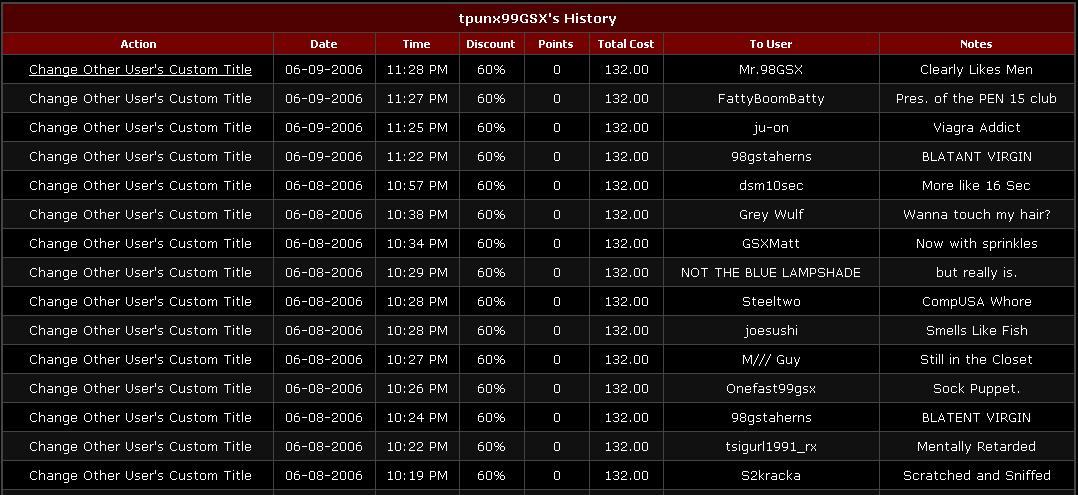The image size is (1078, 495).
Task: Select the GSXMatt user cell
Action: [x=771, y=244]
